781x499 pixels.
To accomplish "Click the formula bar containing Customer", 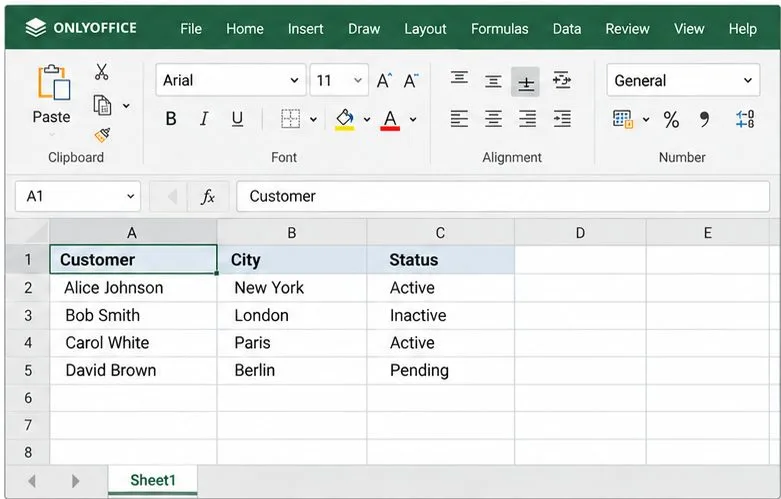I will [x=503, y=196].
